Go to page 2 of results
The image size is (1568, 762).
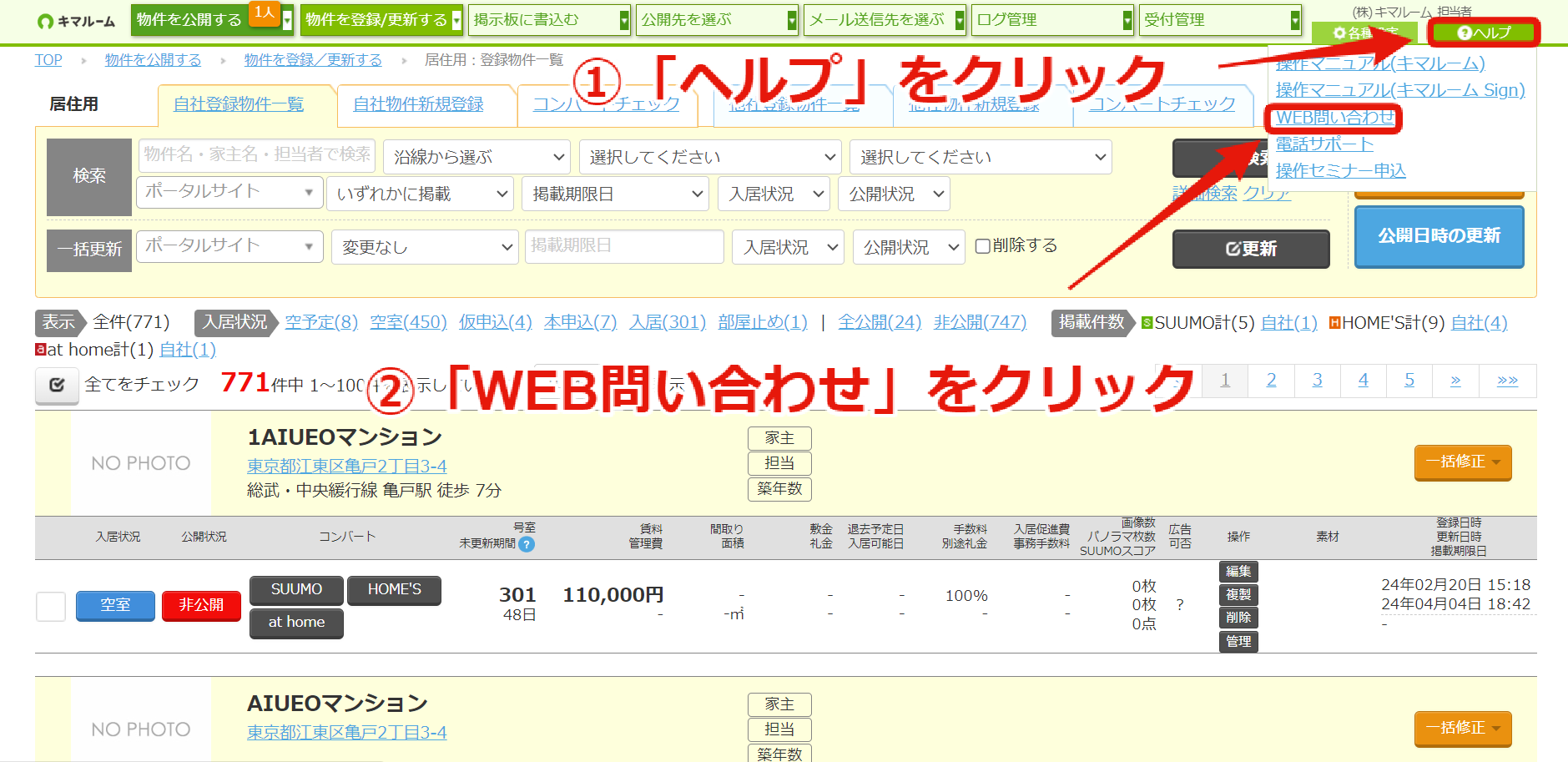coord(1271,381)
